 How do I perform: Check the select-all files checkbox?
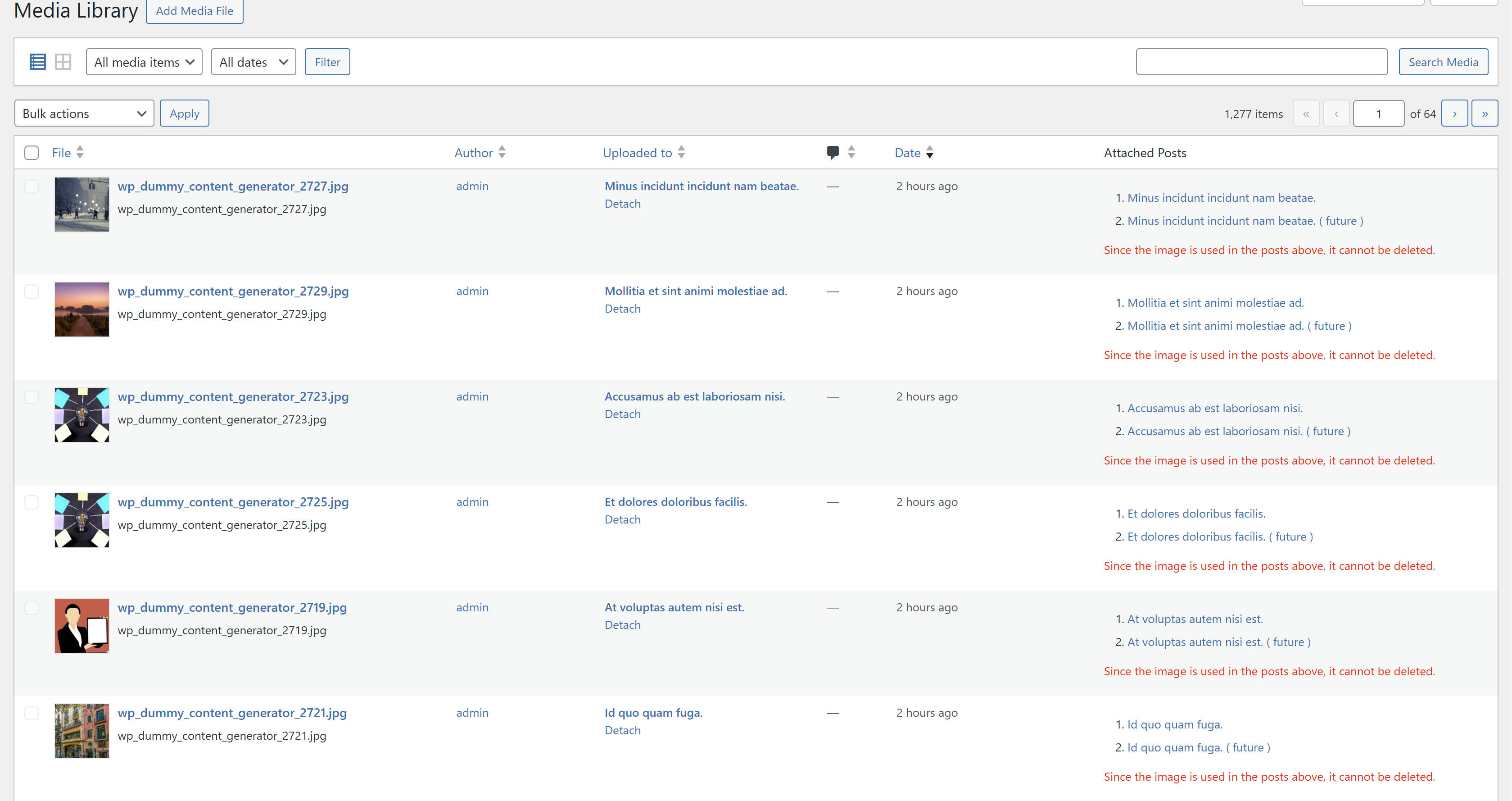click(x=32, y=153)
